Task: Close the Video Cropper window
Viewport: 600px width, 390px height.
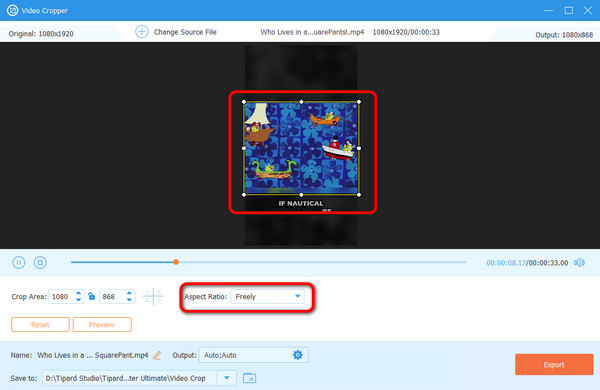Action: [x=588, y=10]
